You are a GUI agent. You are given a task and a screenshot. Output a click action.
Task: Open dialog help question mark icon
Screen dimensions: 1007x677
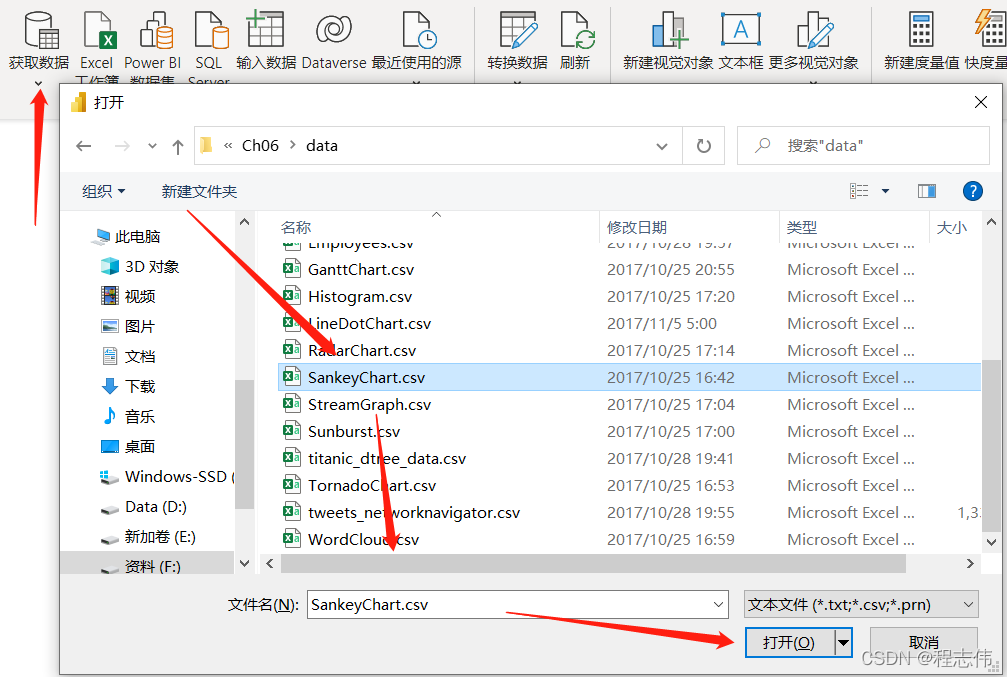coord(972,191)
